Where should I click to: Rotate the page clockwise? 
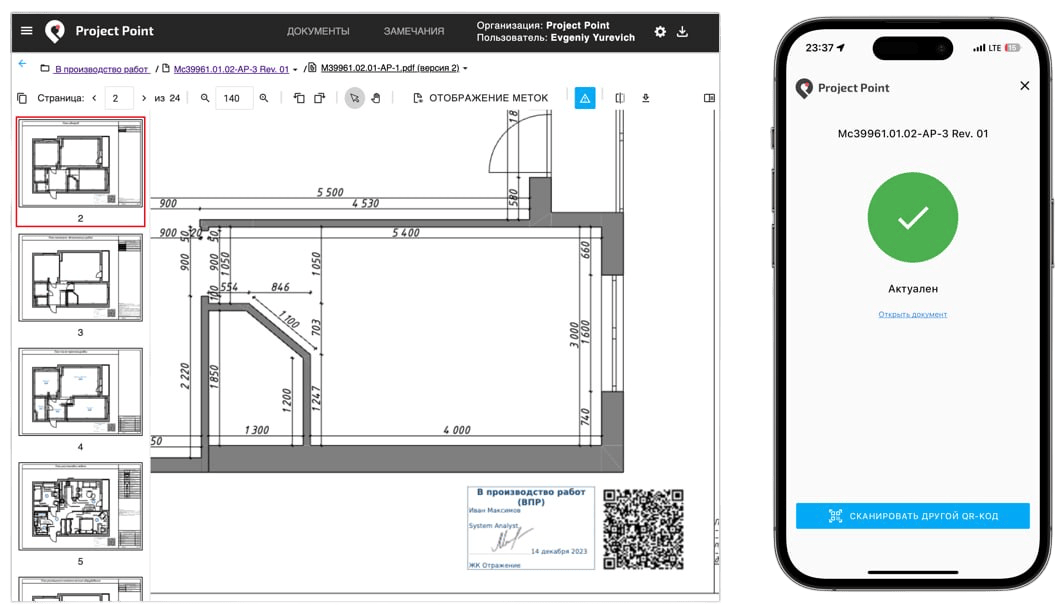coord(319,98)
